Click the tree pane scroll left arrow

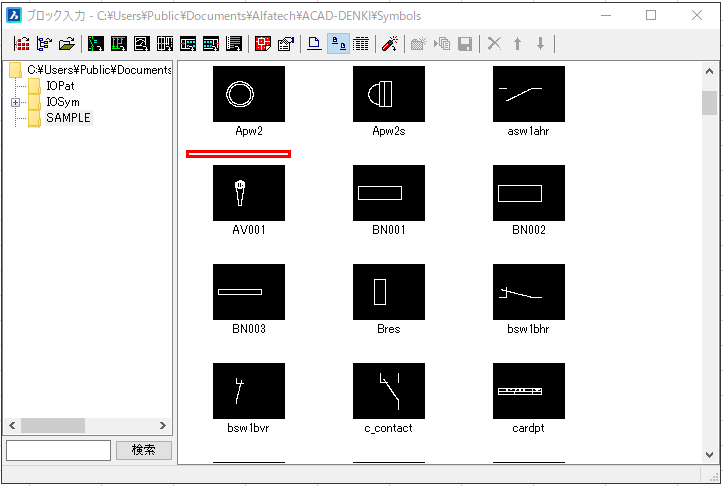12,426
